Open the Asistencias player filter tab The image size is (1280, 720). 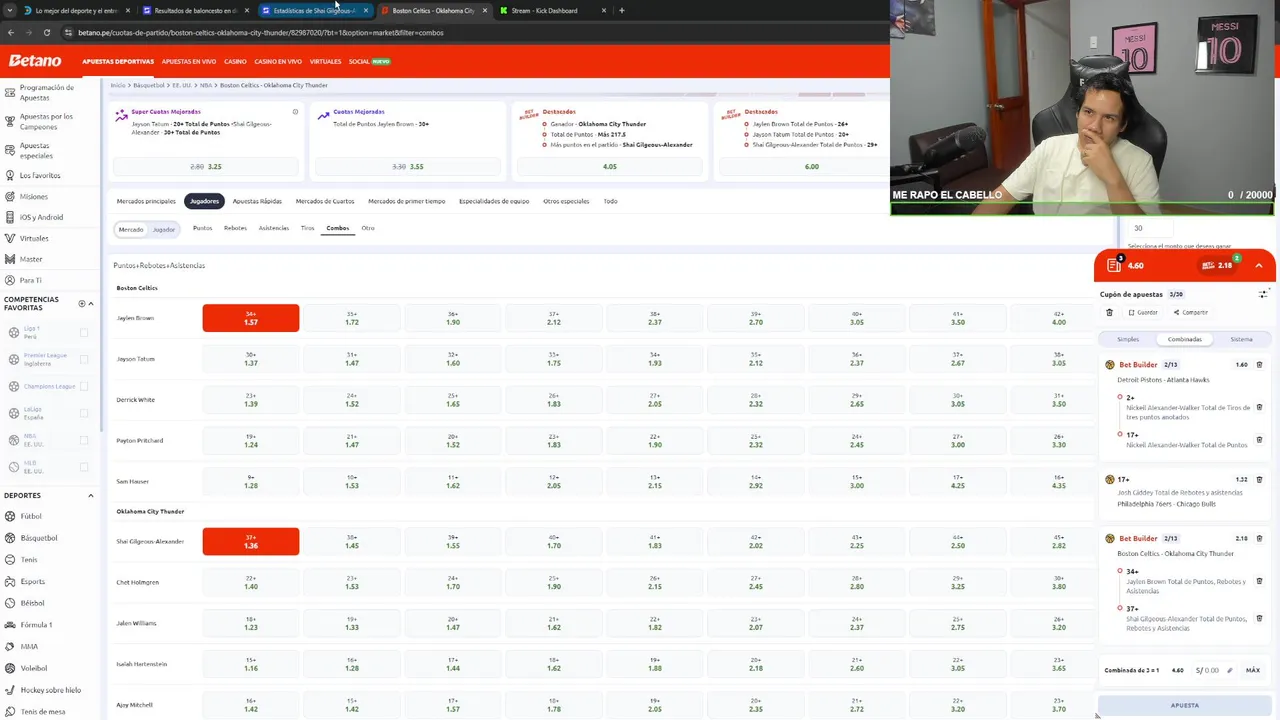(x=274, y=228)
